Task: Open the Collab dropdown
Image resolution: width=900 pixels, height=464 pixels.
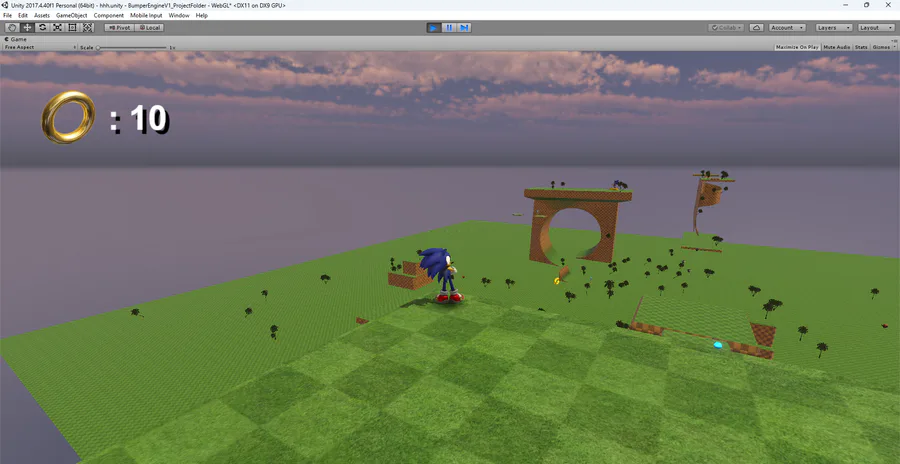Action: click(726, 28)
